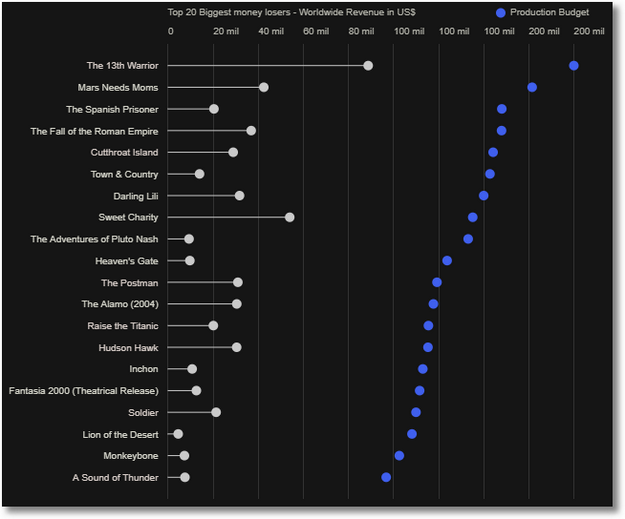Screen dimensions: 625x519
Task: Click the gray revenue dot for Cutthroat Island
Action: tap(233, 152)
